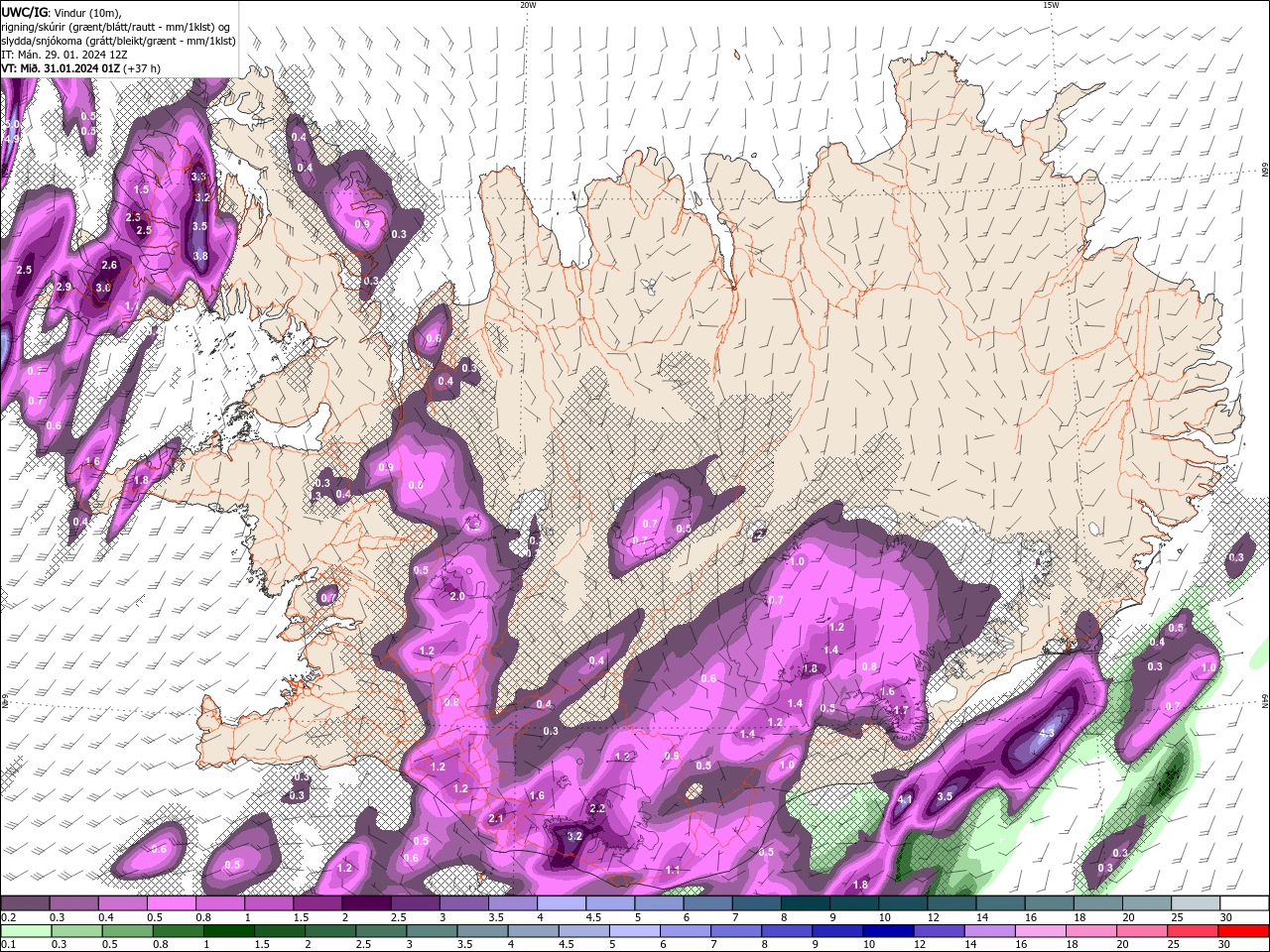Select the '4.1' precipitation value on the map
The height and width of the screenshot is (952, 1270).
tap(905, 799)
